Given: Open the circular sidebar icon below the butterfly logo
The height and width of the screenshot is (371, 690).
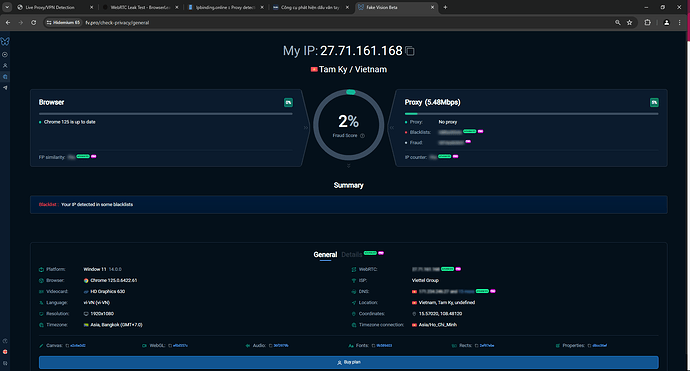Looking at the screenshot, I should [x=5, y=55].
